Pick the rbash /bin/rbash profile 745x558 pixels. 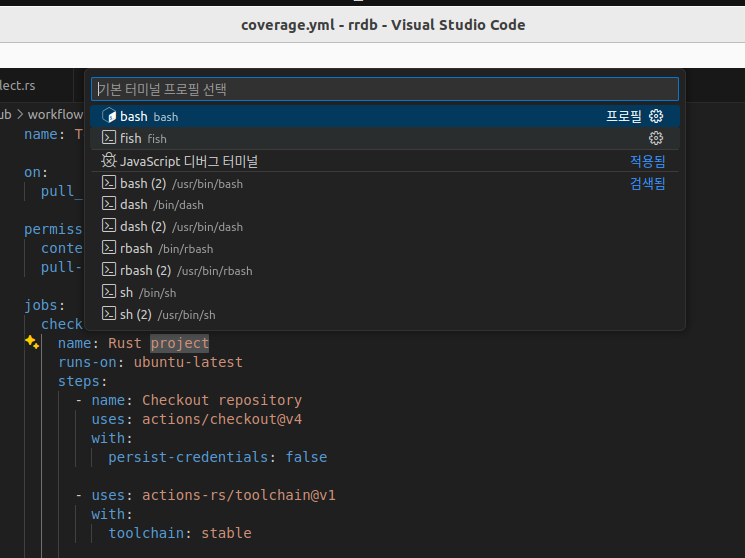166,249
